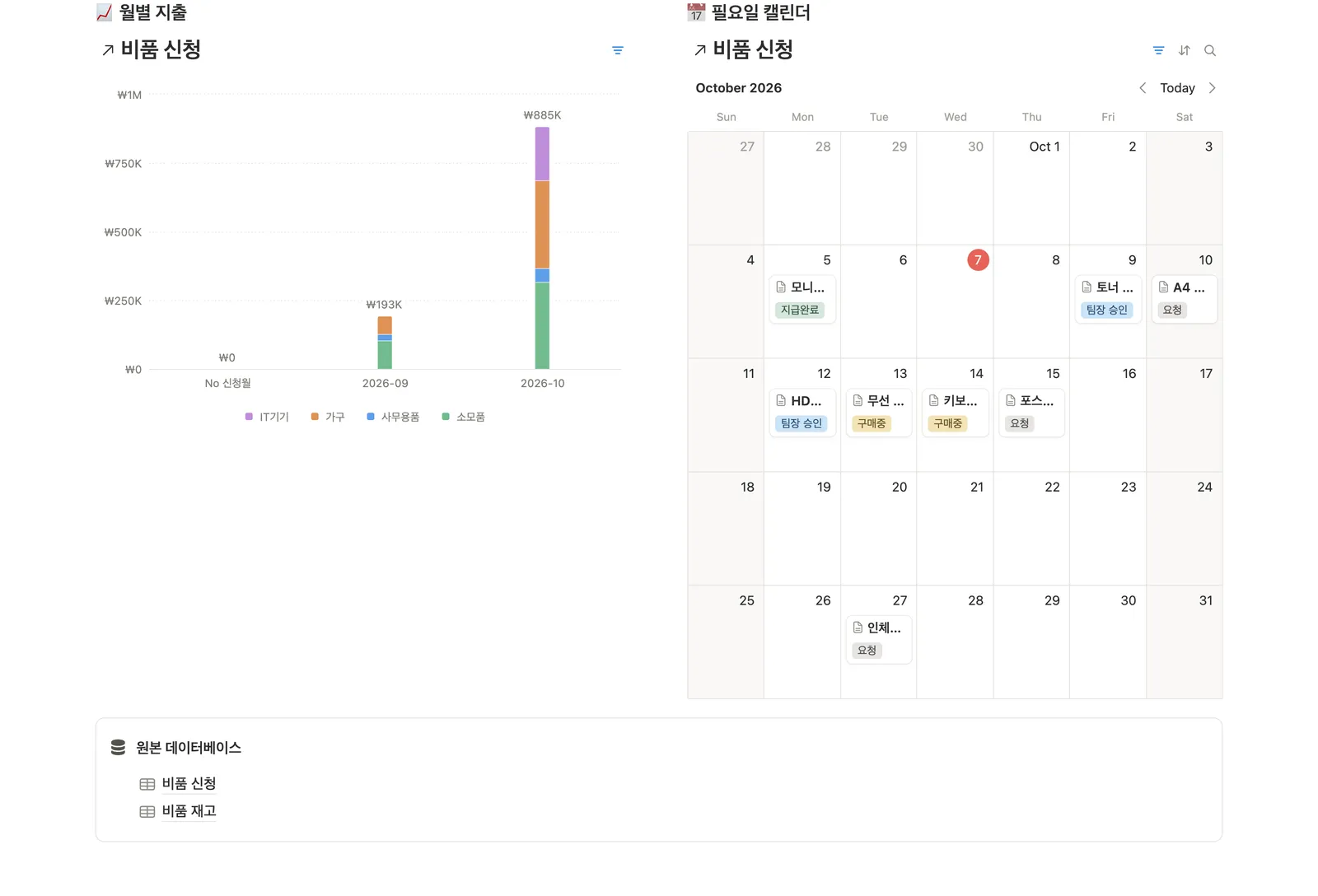Open the 포스... card on October 15

[x=1031, y=413]
